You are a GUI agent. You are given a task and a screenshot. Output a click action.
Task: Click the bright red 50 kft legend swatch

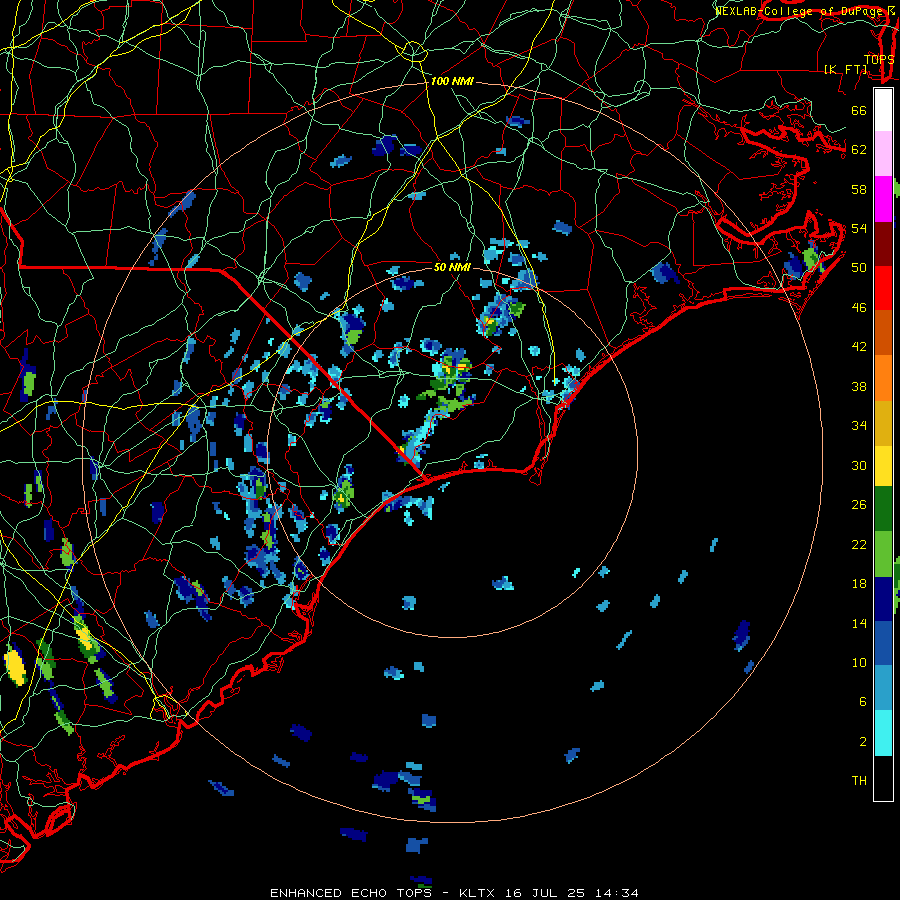coord(883,288)
